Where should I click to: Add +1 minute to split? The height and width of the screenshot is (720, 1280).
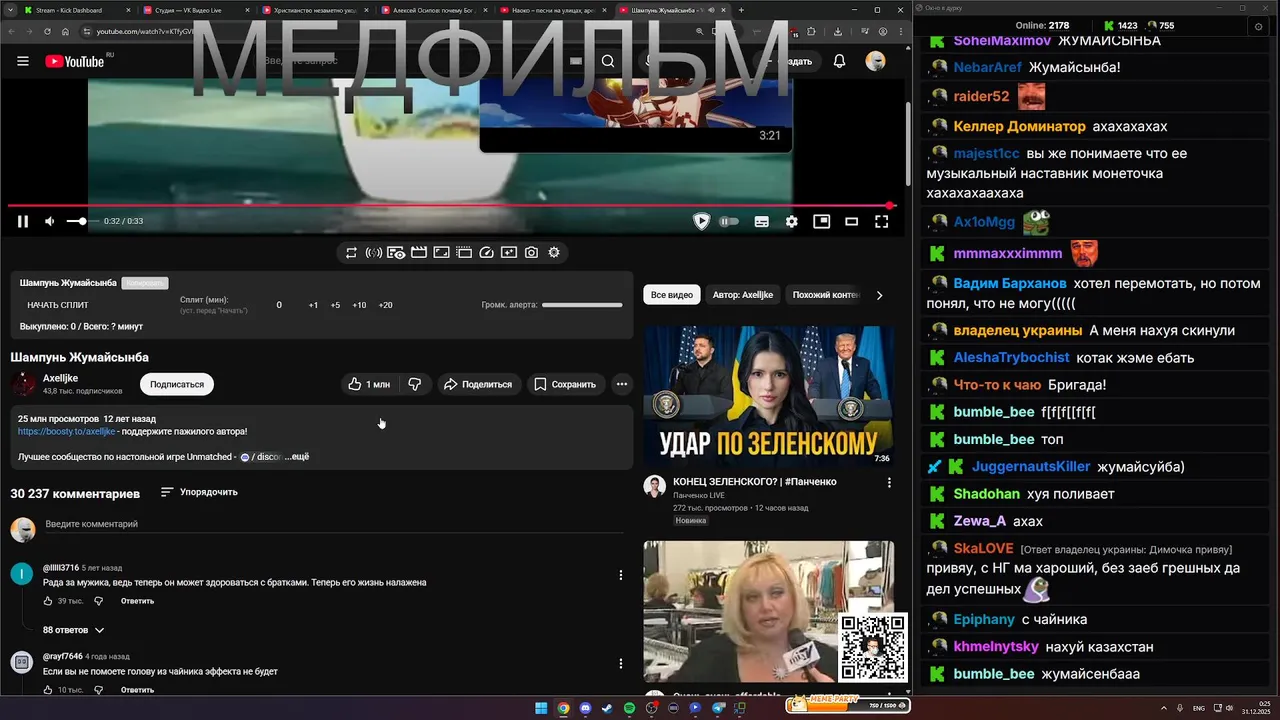(313, 305)
